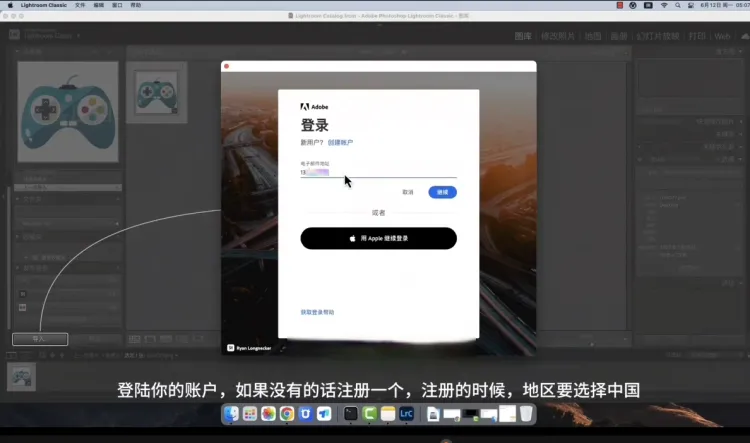This screenshot has height=443, width=750.
Task: Click the 导入 import button in Lightroom
Action: 40,339
